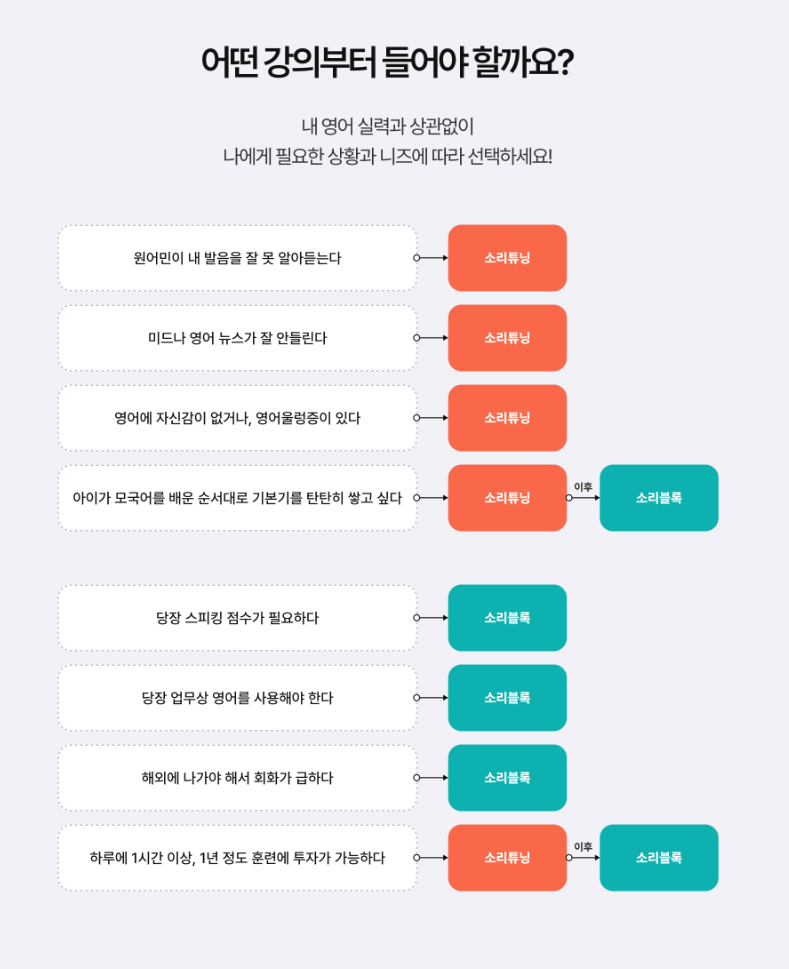789x969 pixels.
Task: Select the "당장 스피킹 점수가 필요하다" box
Action: [x=237, y=618]
